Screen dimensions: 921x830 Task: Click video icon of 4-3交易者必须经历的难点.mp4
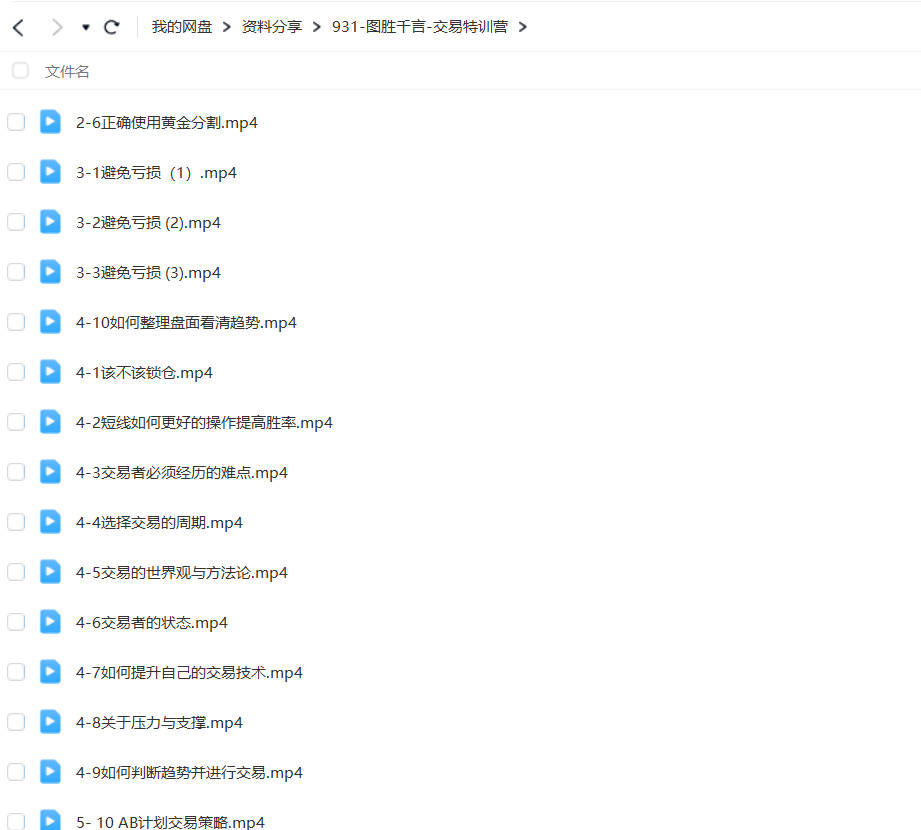point(50,471)
